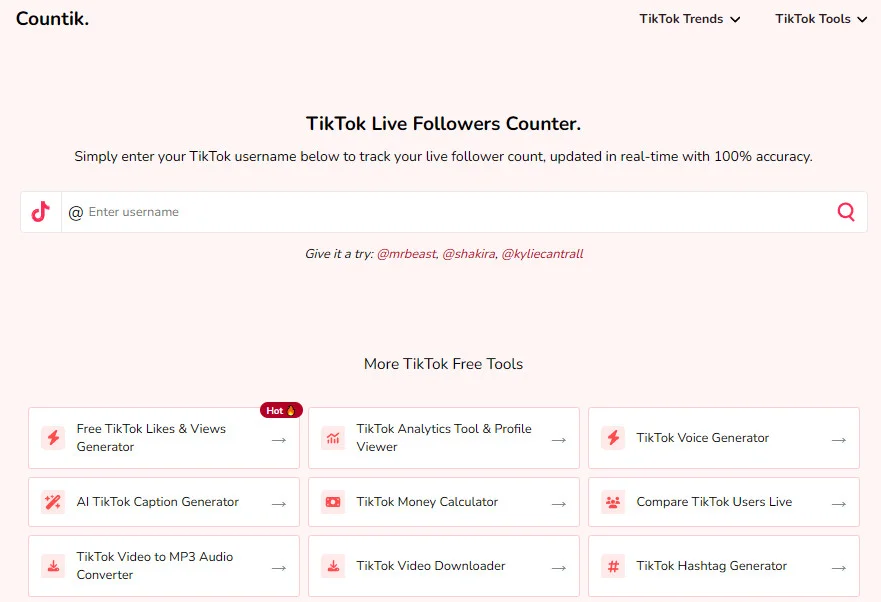Open TikTok Video Downloader

tap(444, 566)
